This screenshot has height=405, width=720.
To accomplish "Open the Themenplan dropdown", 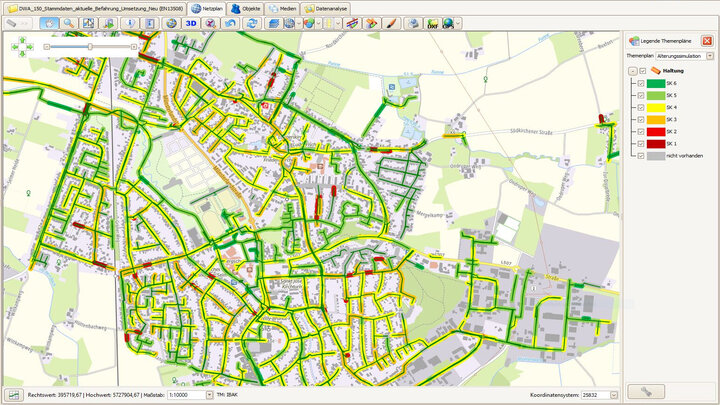I will click(709, 56).
